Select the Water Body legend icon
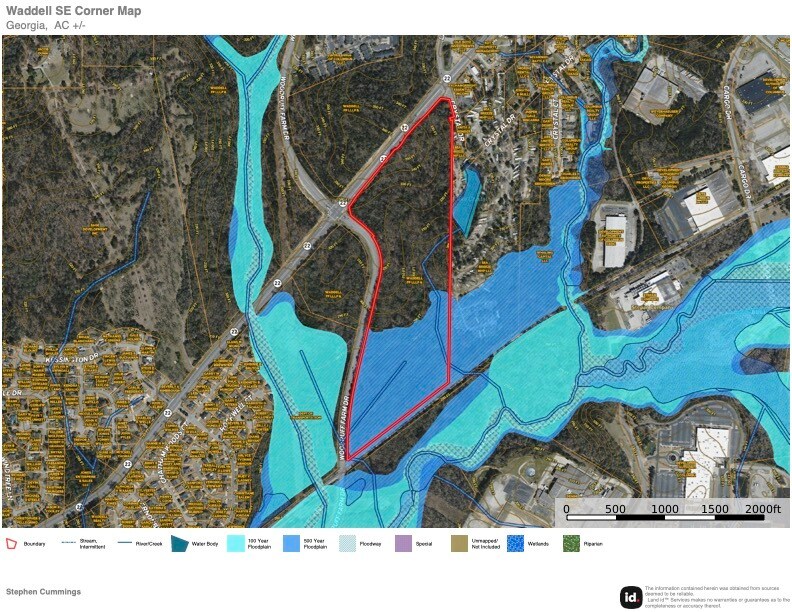This screenshot has width=792, height=612. point(180,544)
